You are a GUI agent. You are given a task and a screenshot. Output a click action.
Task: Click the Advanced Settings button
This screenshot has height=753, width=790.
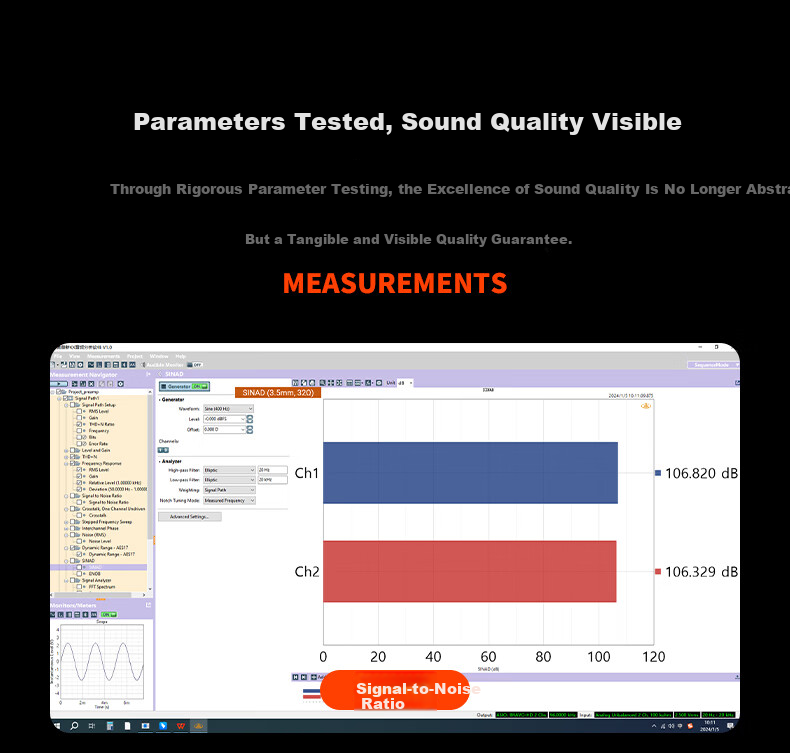189,517
